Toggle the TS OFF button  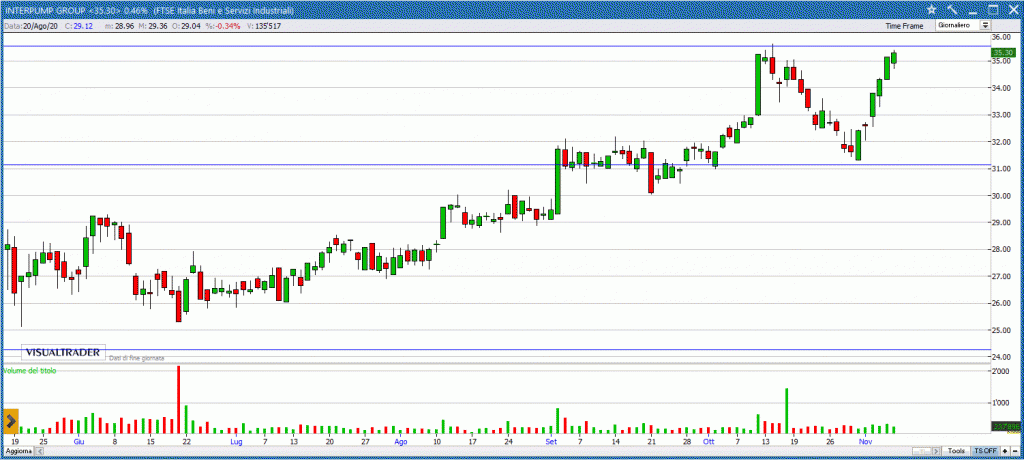[985, 451]
